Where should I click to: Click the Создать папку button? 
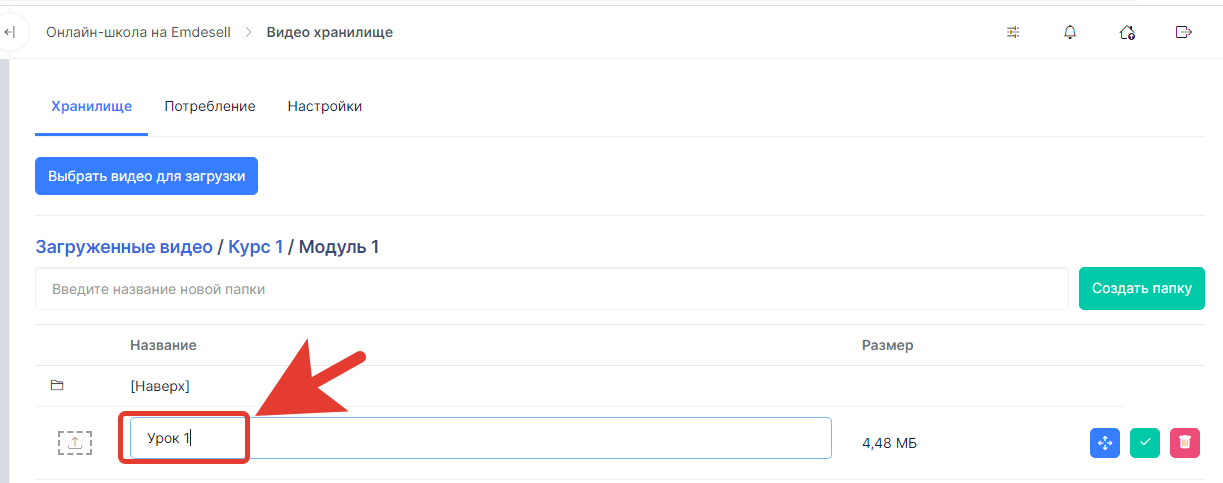point(1142,288)
